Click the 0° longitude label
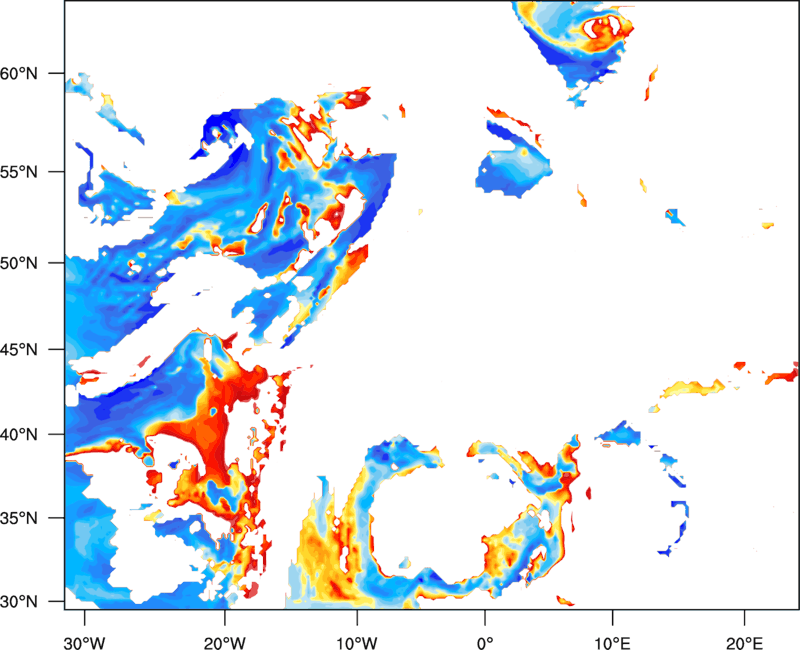Image resolution: width=800 pixels, height=650 pixels. pos(485,643)
